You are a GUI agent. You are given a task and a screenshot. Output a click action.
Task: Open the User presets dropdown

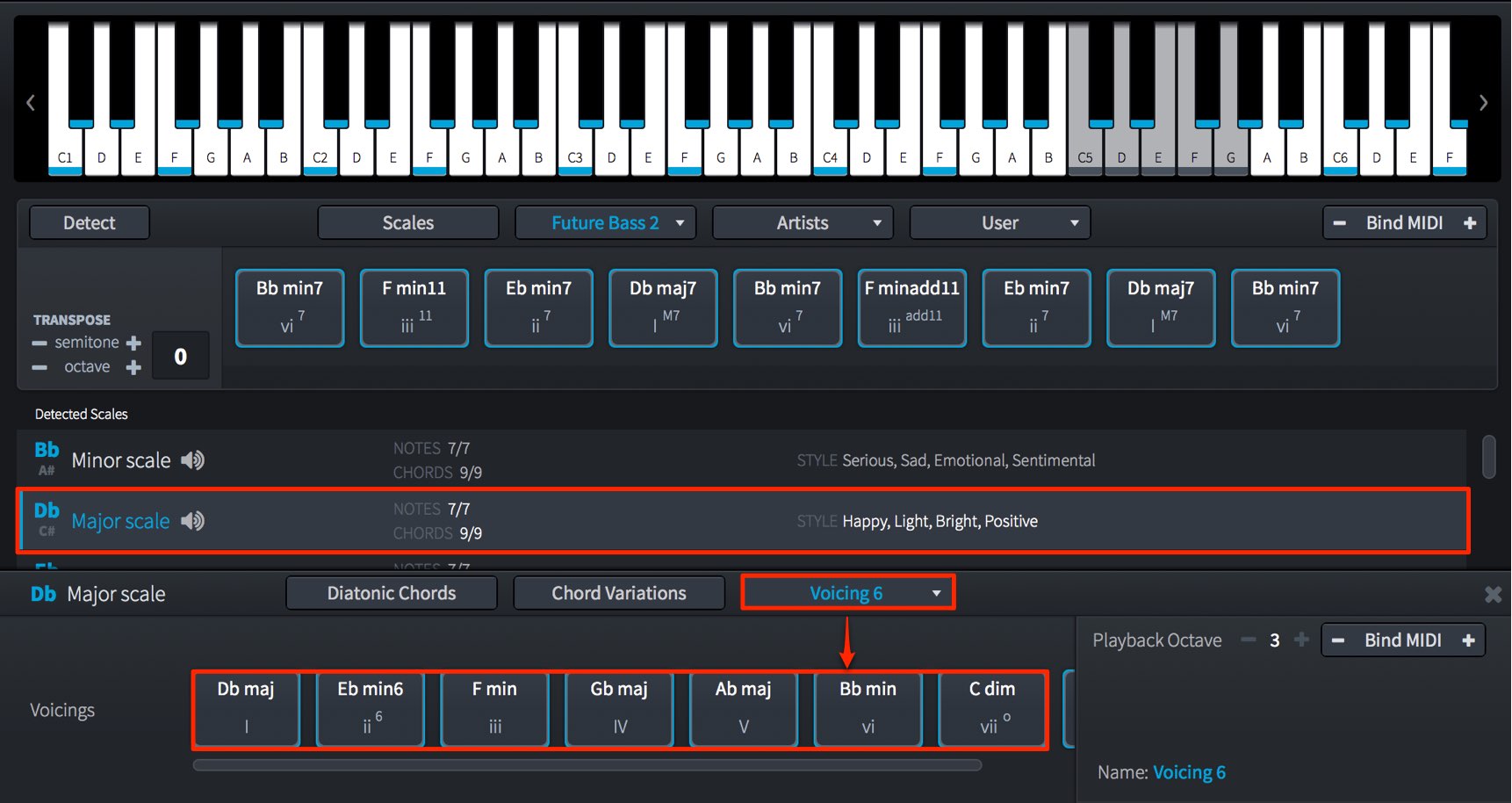point(1000,223)
